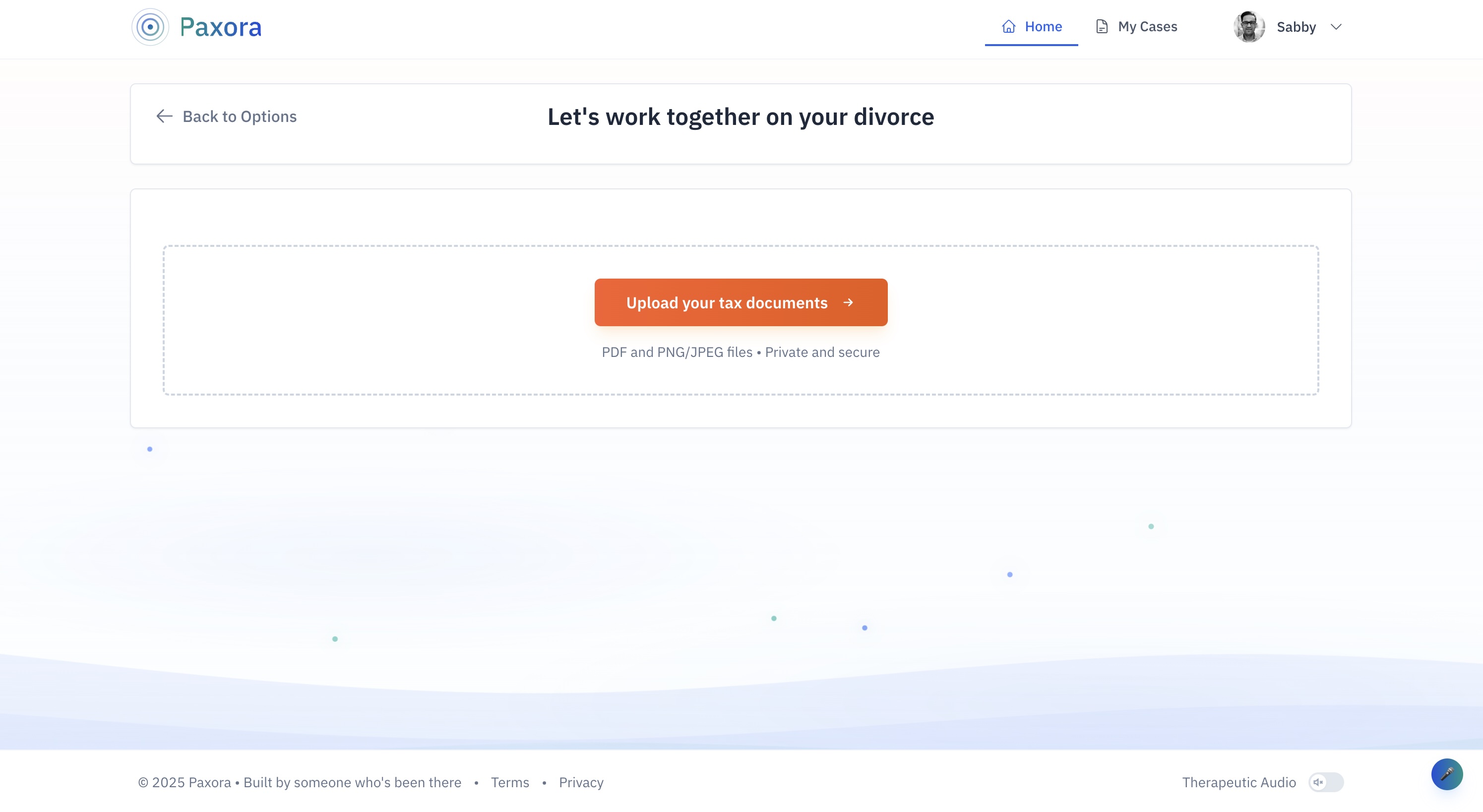Expand the Sabby account dropdown chevron
The width and height of the screenshot is (1483, 812).
click(1336, 26)
